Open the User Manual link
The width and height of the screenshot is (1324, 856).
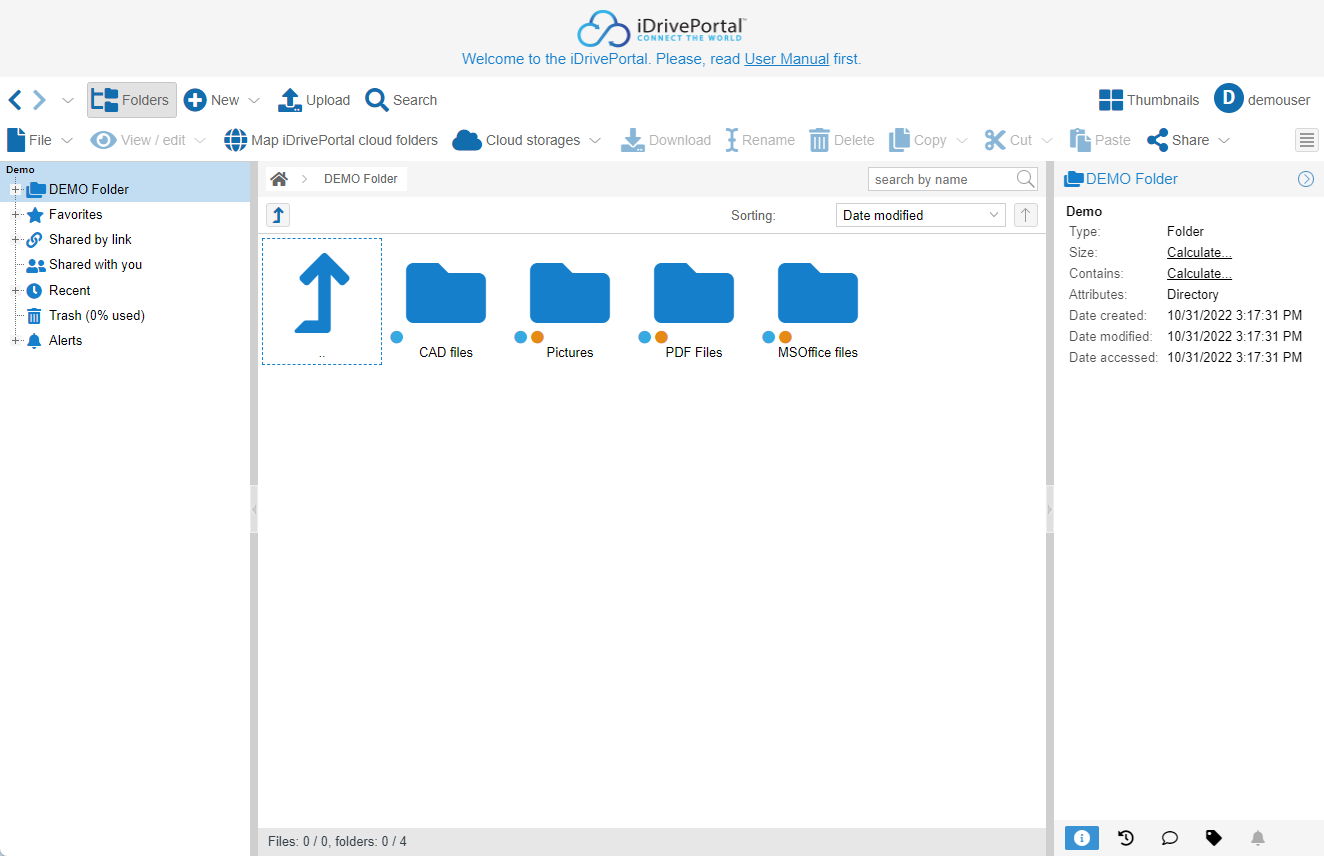point(786,59)
